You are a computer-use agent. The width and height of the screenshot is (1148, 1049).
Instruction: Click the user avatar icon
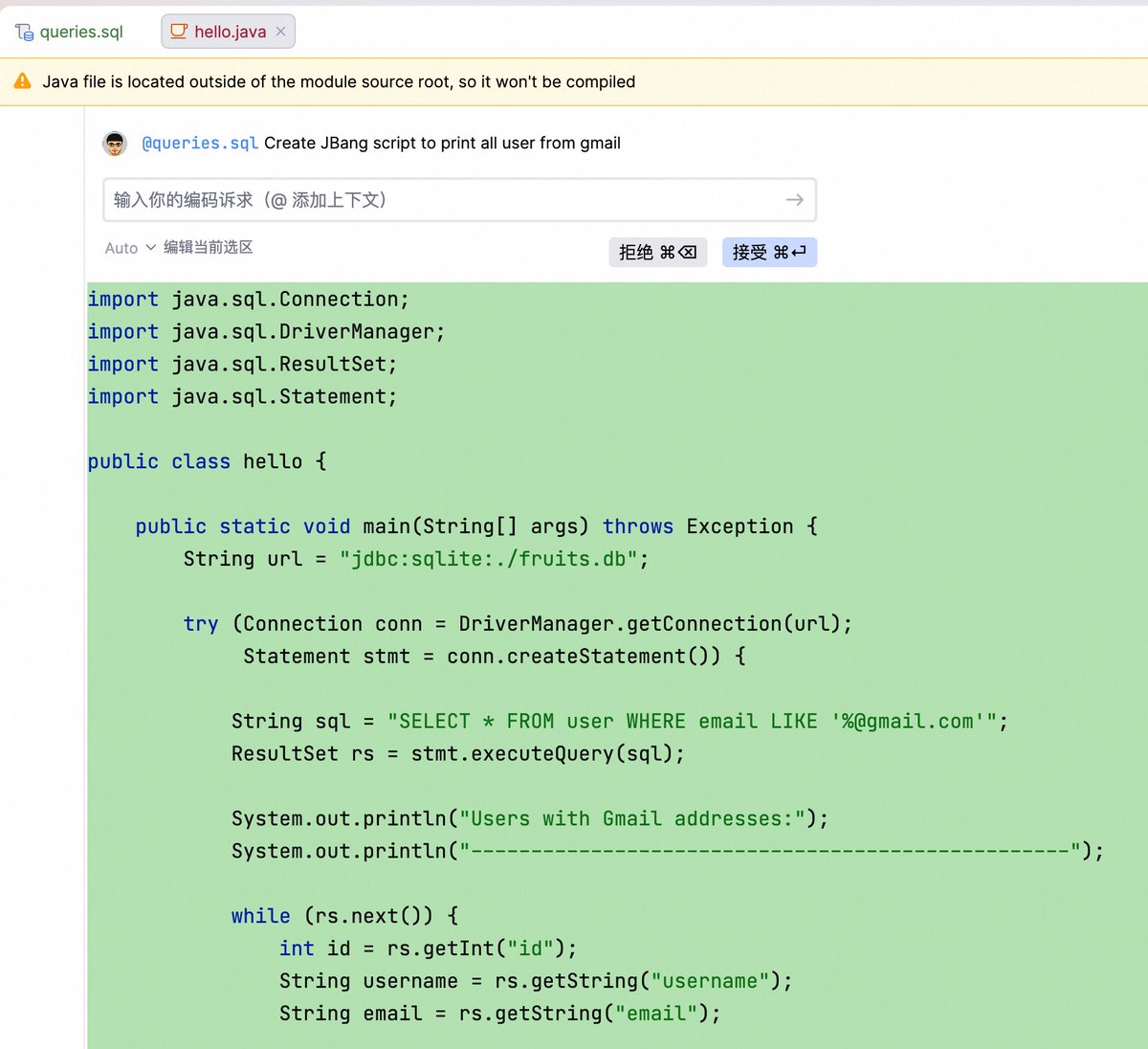click(115, 144)
